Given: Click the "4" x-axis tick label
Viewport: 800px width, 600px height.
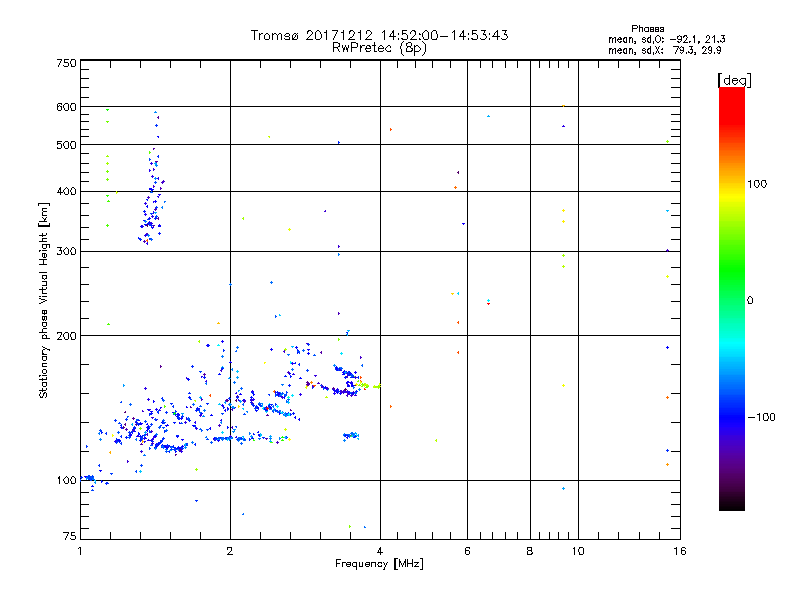Looking at the screenshot, I should (380, 551).
